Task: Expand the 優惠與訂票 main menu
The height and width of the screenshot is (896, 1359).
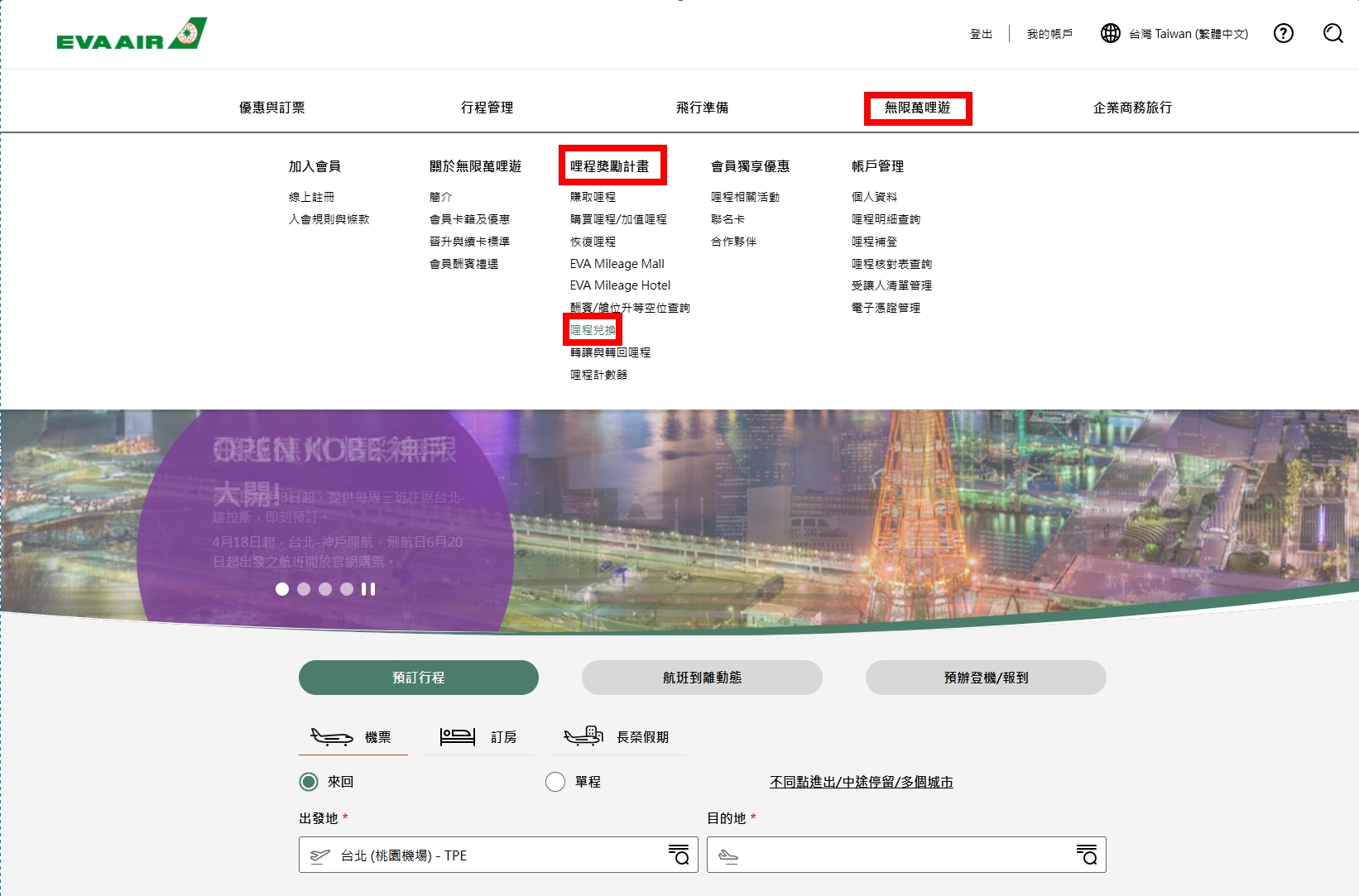Action: 271,108
